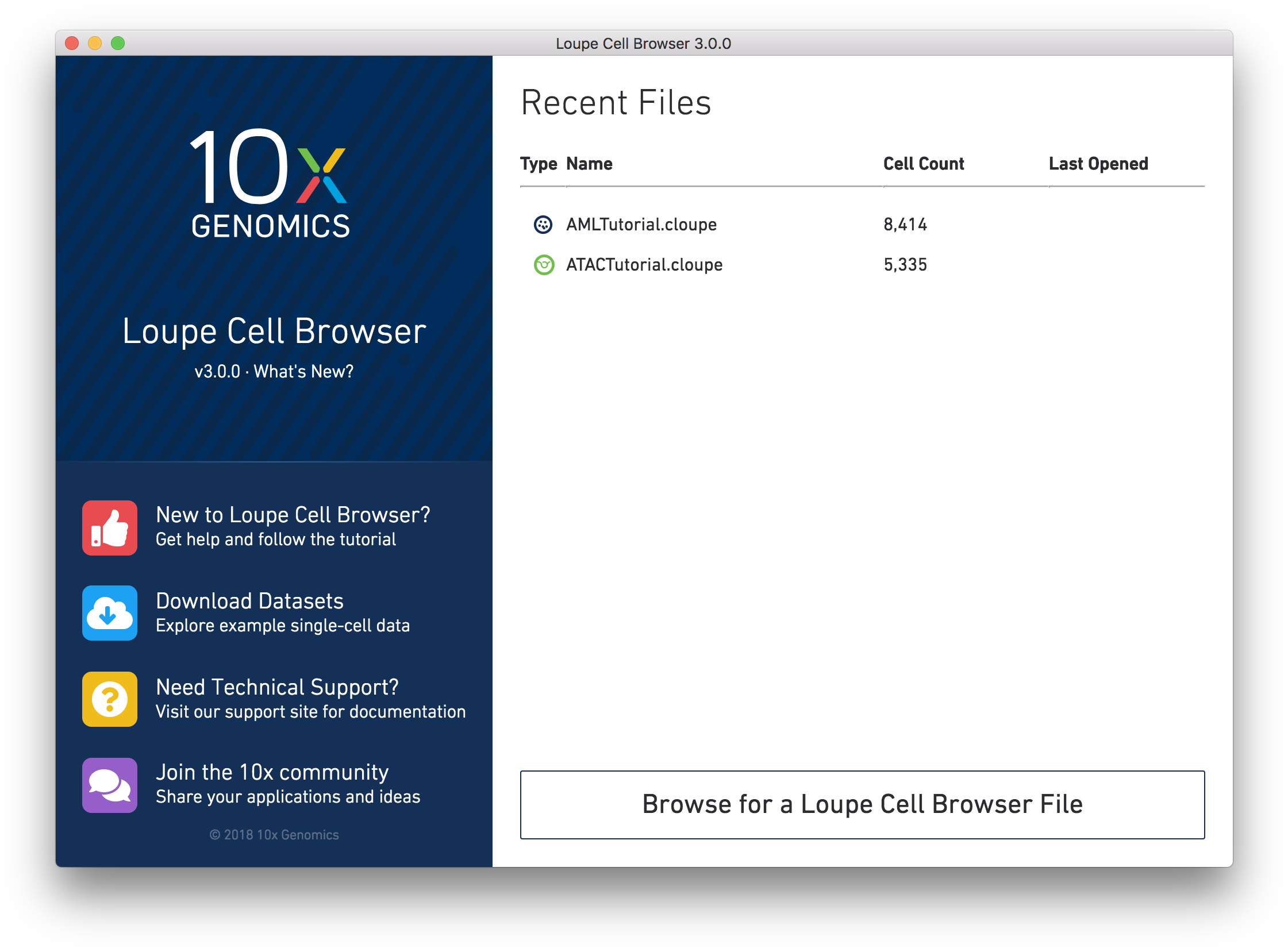Screen dimensions: 1288x952
Task: Open Download Datasets link
Action: [x=249, y=601]
